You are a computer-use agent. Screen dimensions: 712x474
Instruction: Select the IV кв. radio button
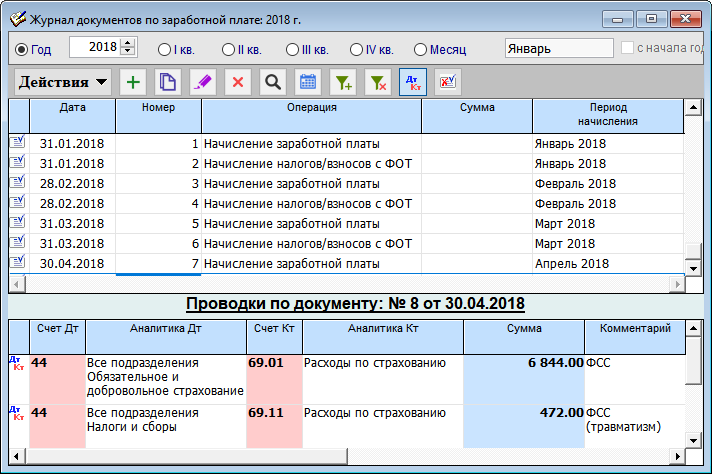(356, 49)
